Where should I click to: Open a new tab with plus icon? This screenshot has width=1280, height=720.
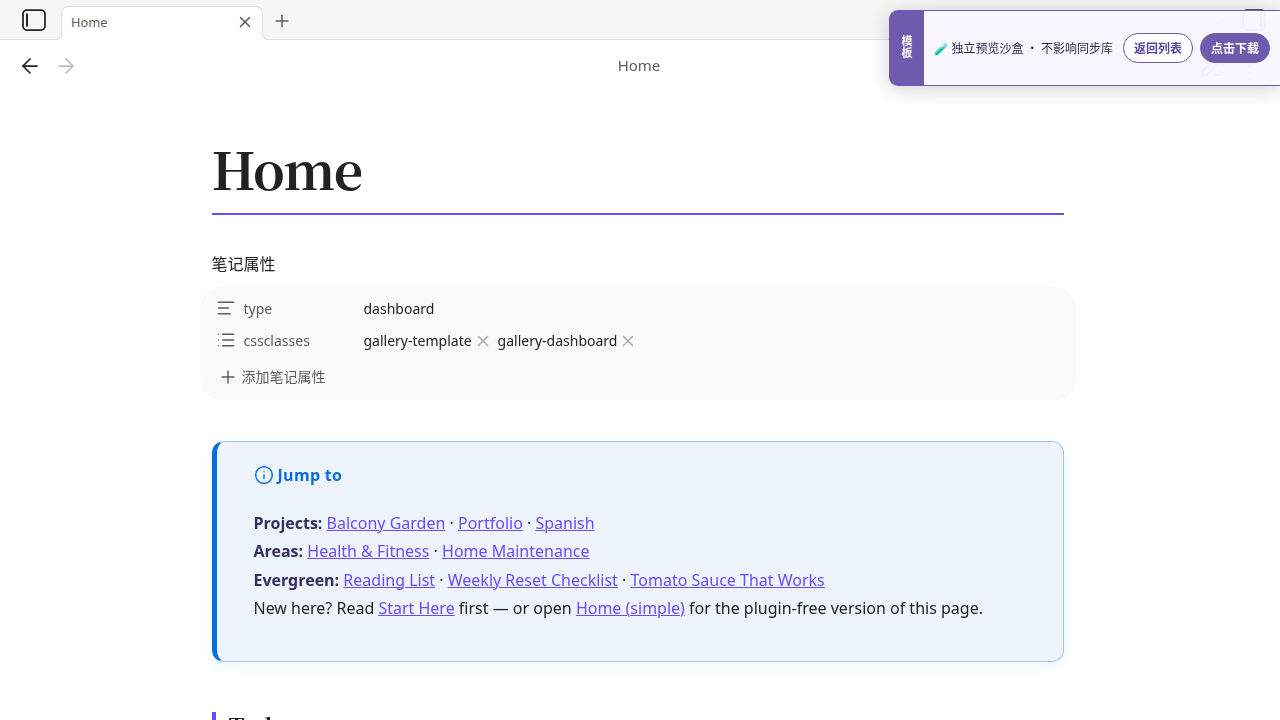coord(282,21)
